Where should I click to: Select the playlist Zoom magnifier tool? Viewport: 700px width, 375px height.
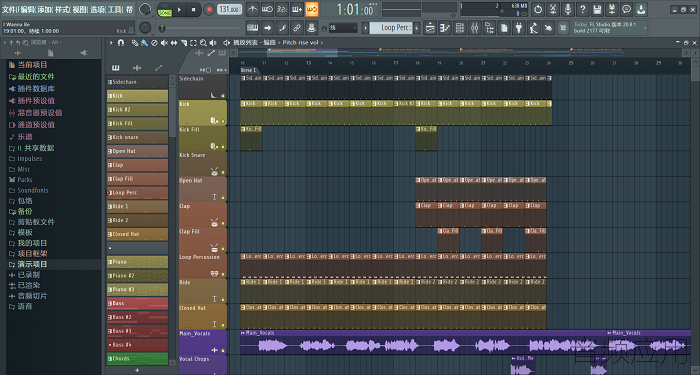point(203,43)
